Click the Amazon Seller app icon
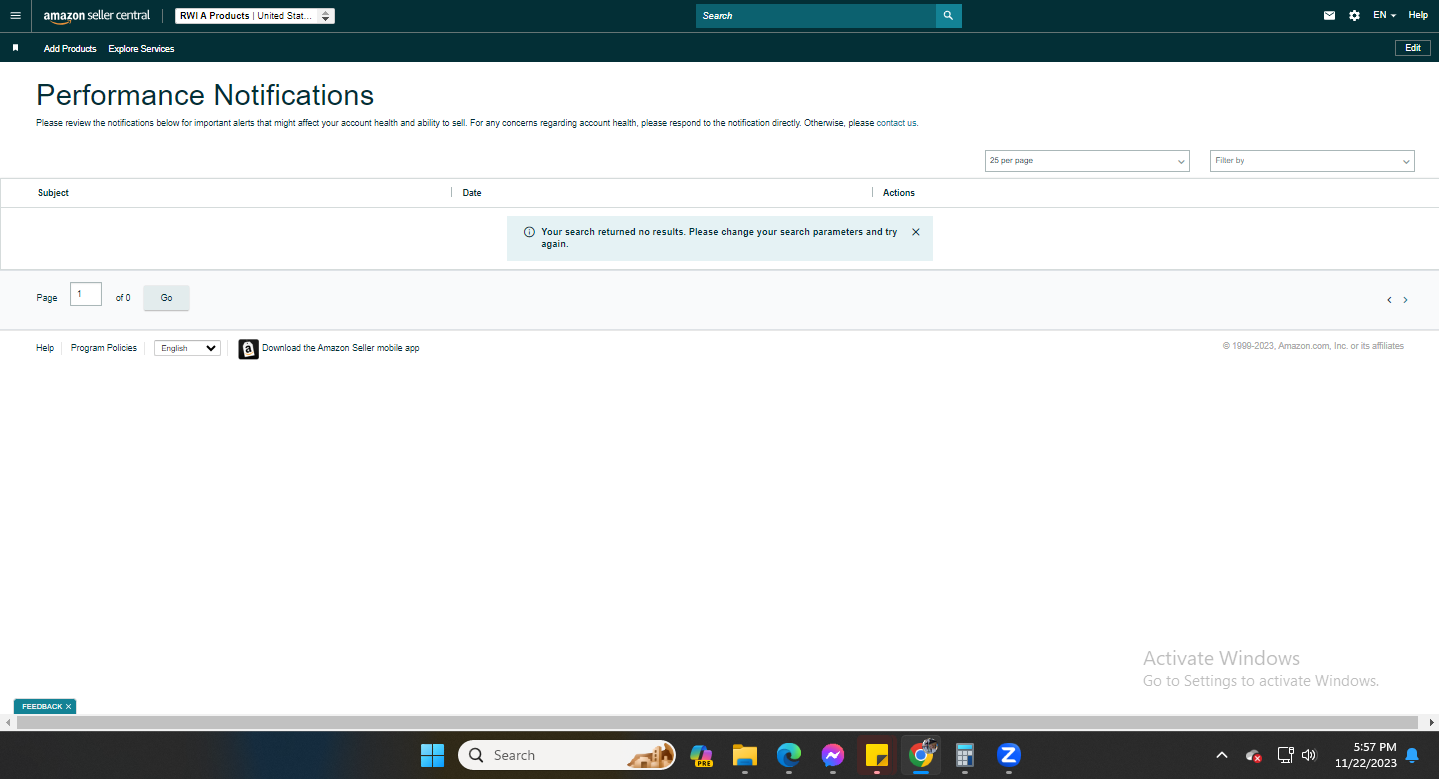 (248, 349)
